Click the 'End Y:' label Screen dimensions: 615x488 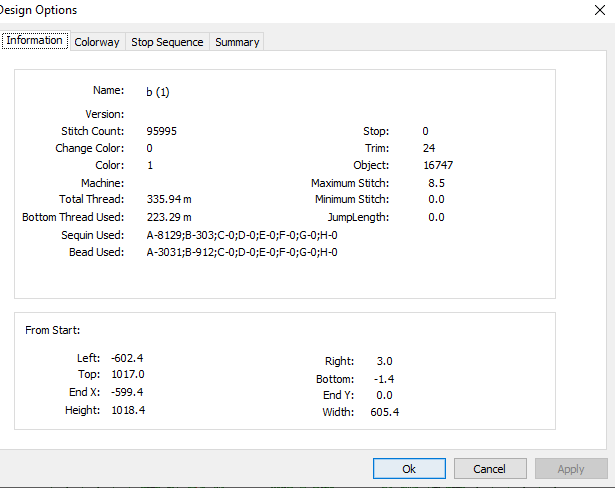tap(338, 395)
